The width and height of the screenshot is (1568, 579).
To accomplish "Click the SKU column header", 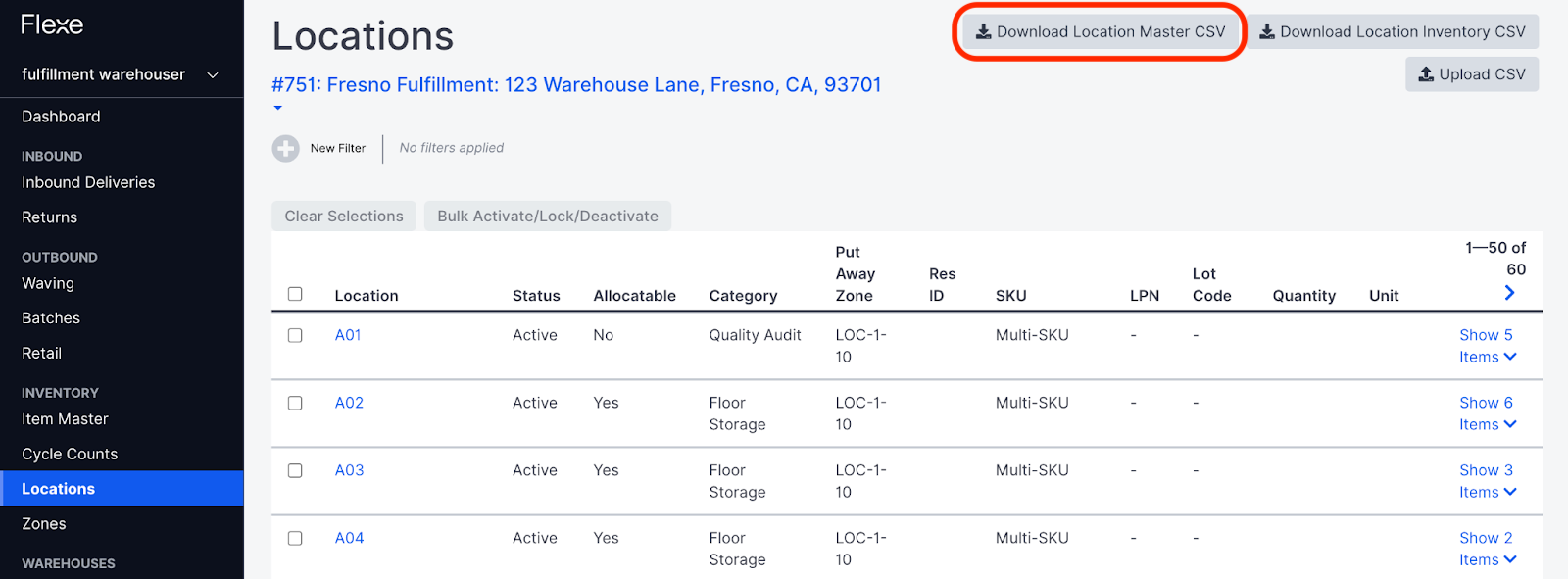I will pyautogui.click(x=1011, y=296).
